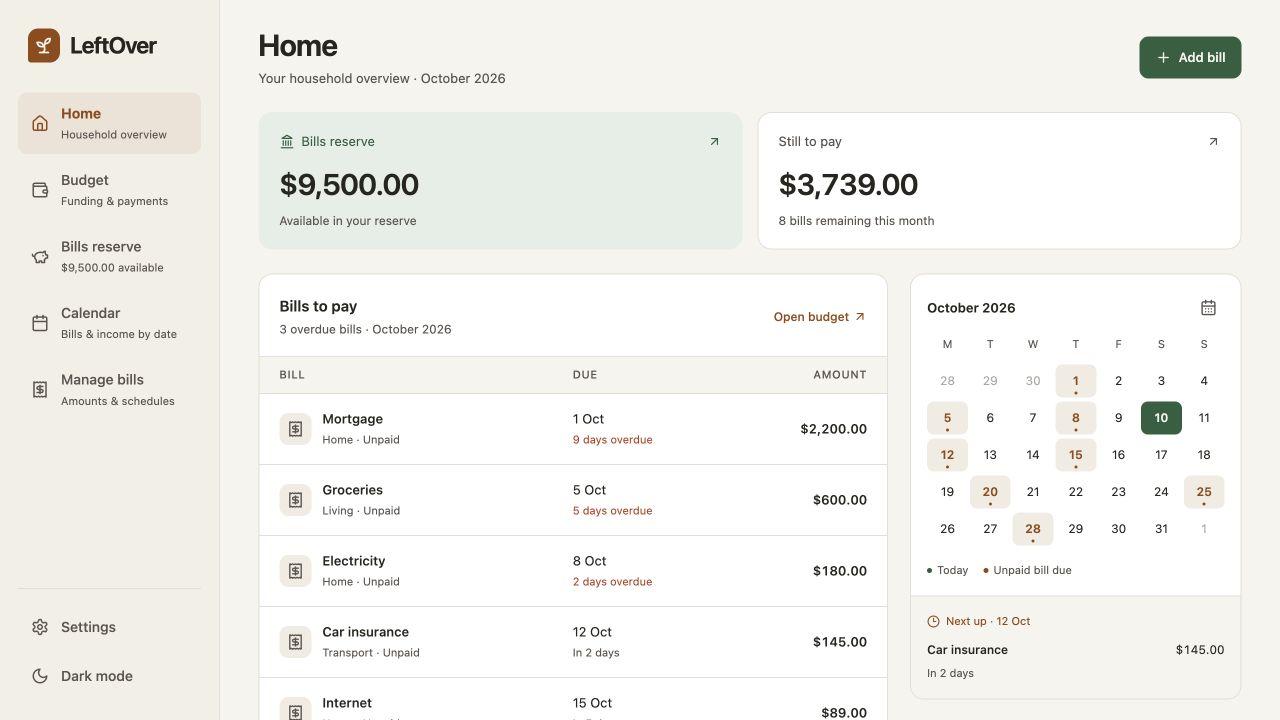1280x720 pixels.
Task: Open the calendar icon beside October 2026
Action: coord(1208,308)
